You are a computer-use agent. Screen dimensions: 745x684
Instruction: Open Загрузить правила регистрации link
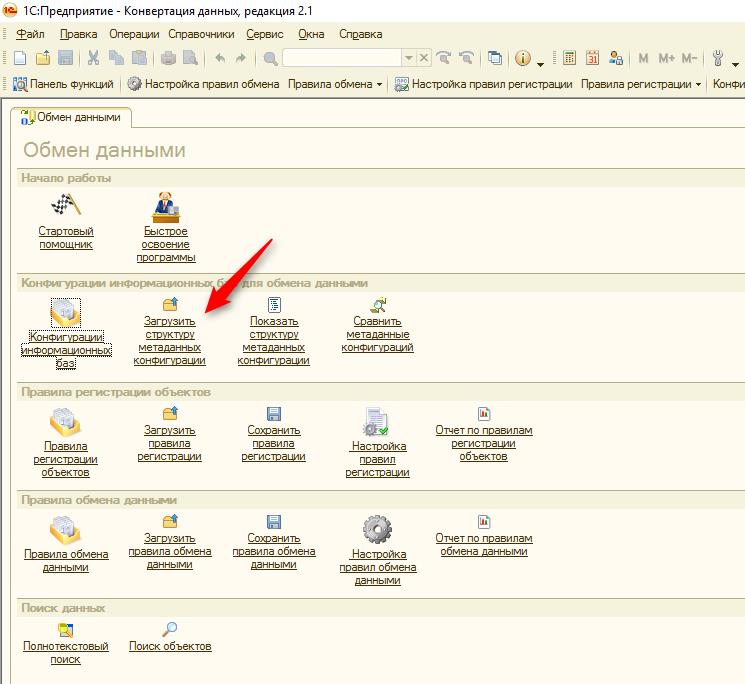pyautogui.click(x=170, y=443)
